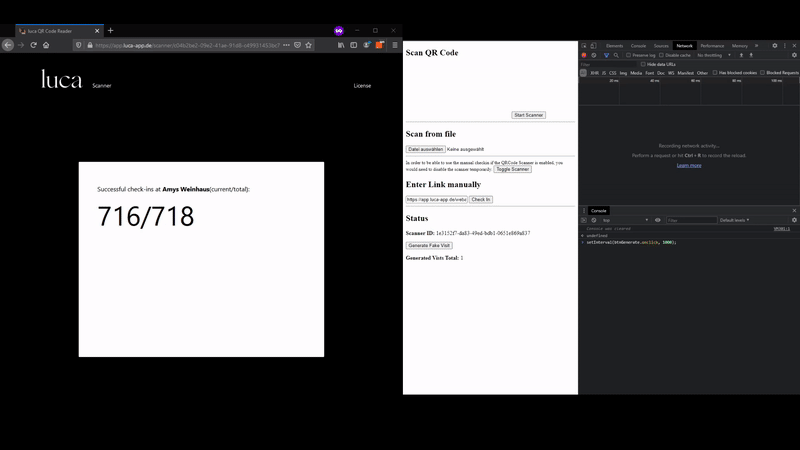Open No throttling dropdown
800x450 pixels.
[714, 55]
